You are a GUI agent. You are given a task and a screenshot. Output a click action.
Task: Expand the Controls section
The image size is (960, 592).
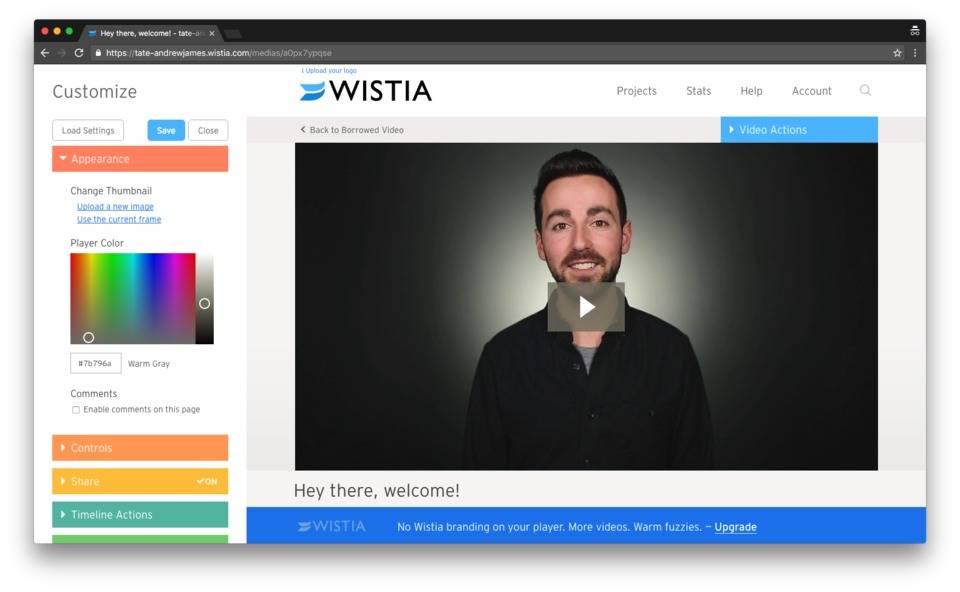pyautogui.click(x=140, y=448)
